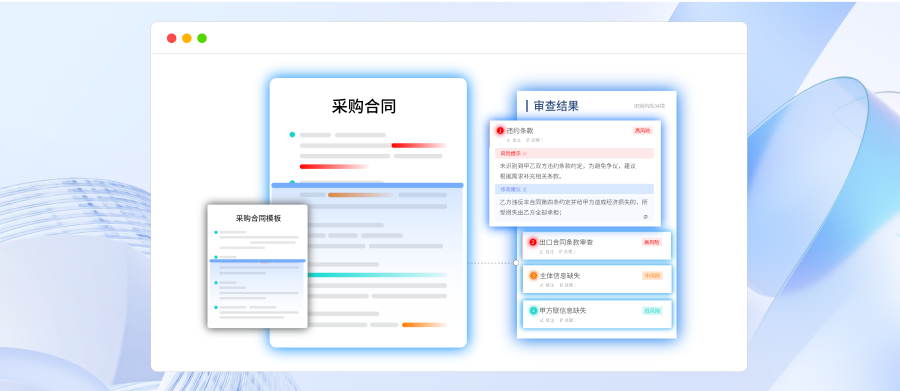Click the 批注 pencil link under 甲方联信息缺失

(x=546, y=320)
